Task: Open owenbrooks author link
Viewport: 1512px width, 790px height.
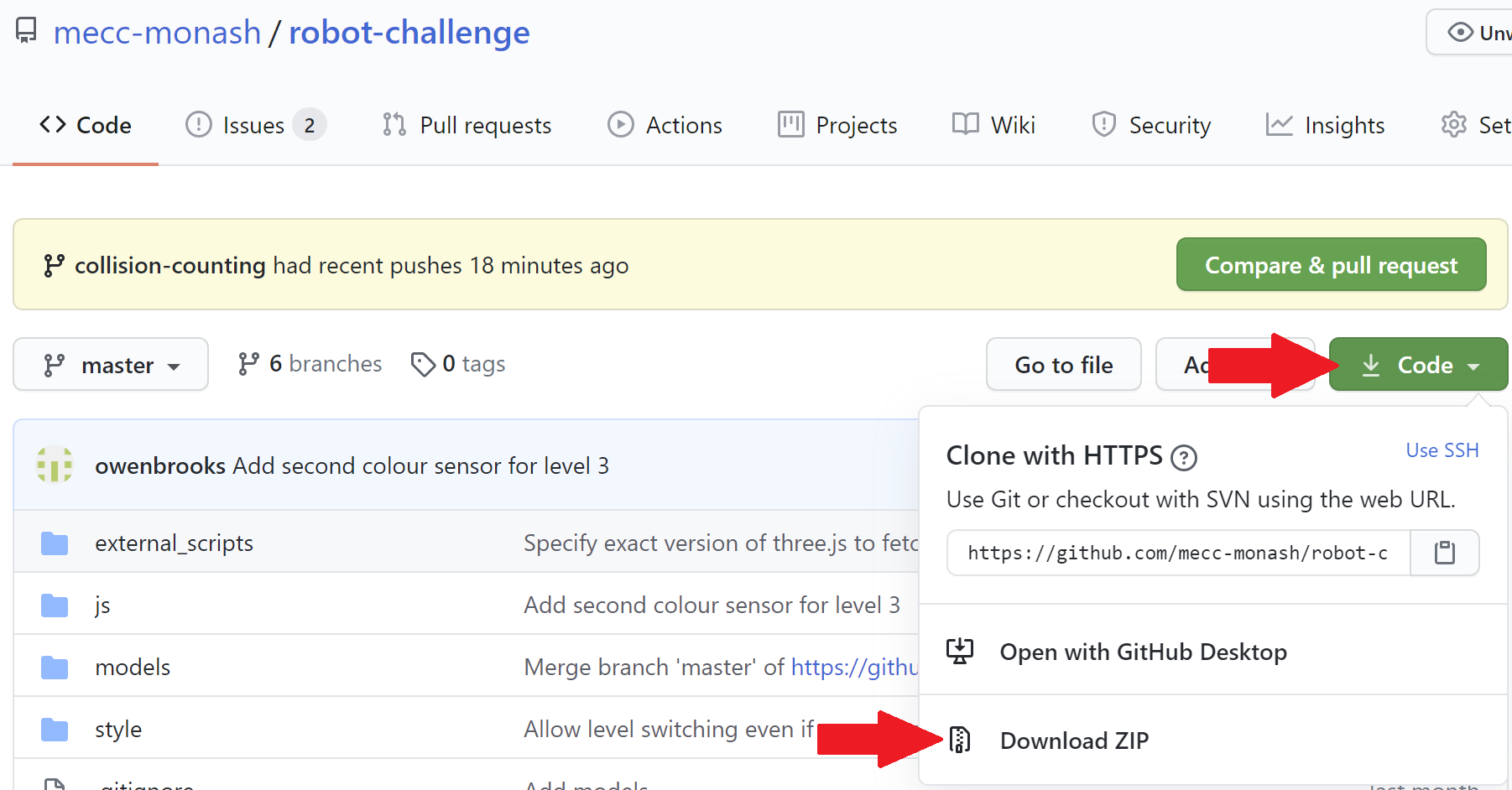Action: [x=160, y=465]
